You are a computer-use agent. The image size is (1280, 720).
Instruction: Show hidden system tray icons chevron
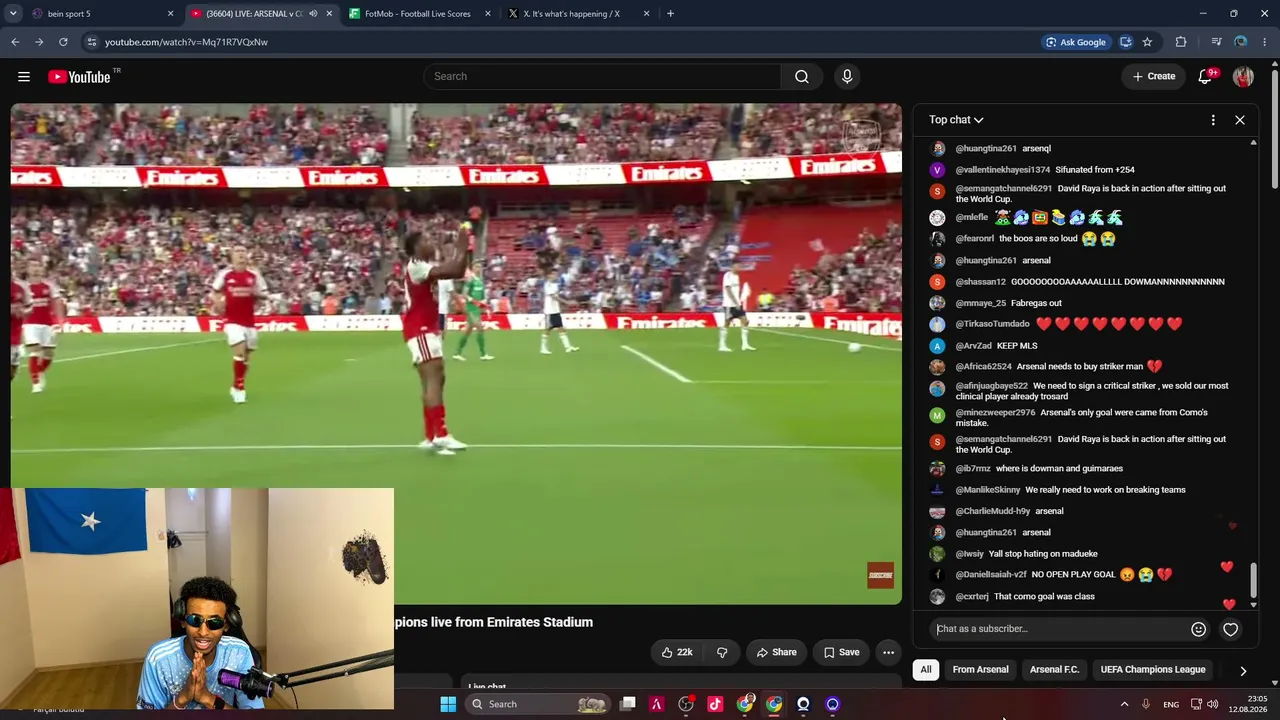1124,704
